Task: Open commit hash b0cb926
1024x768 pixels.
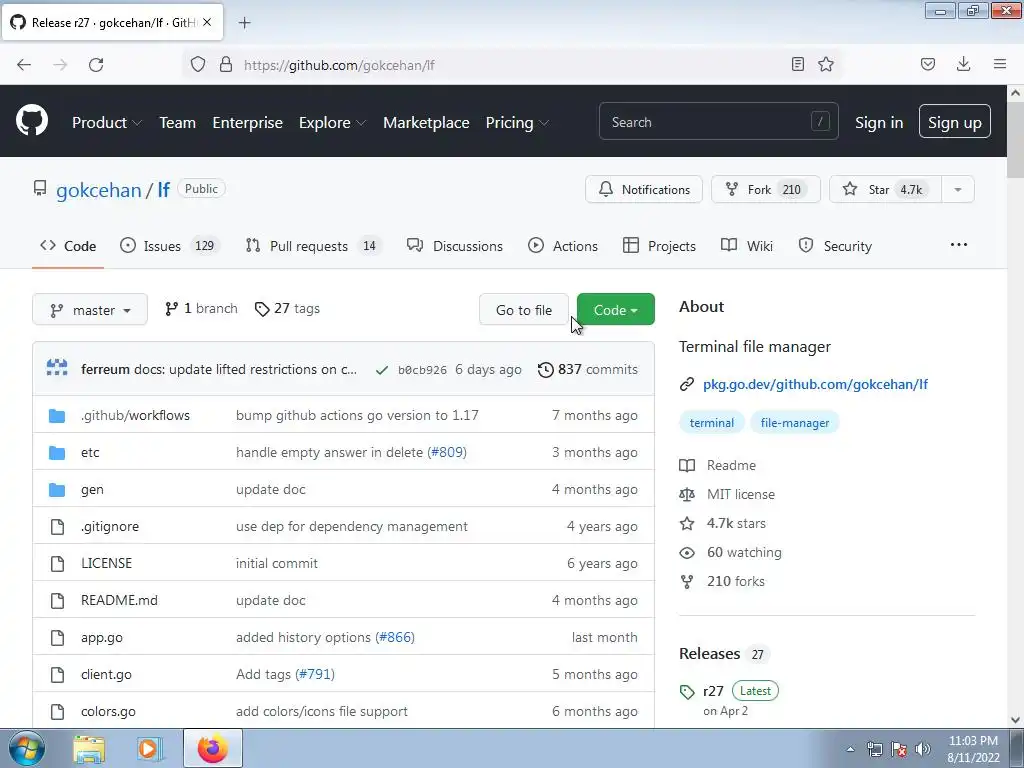Action: click(423, 370)
